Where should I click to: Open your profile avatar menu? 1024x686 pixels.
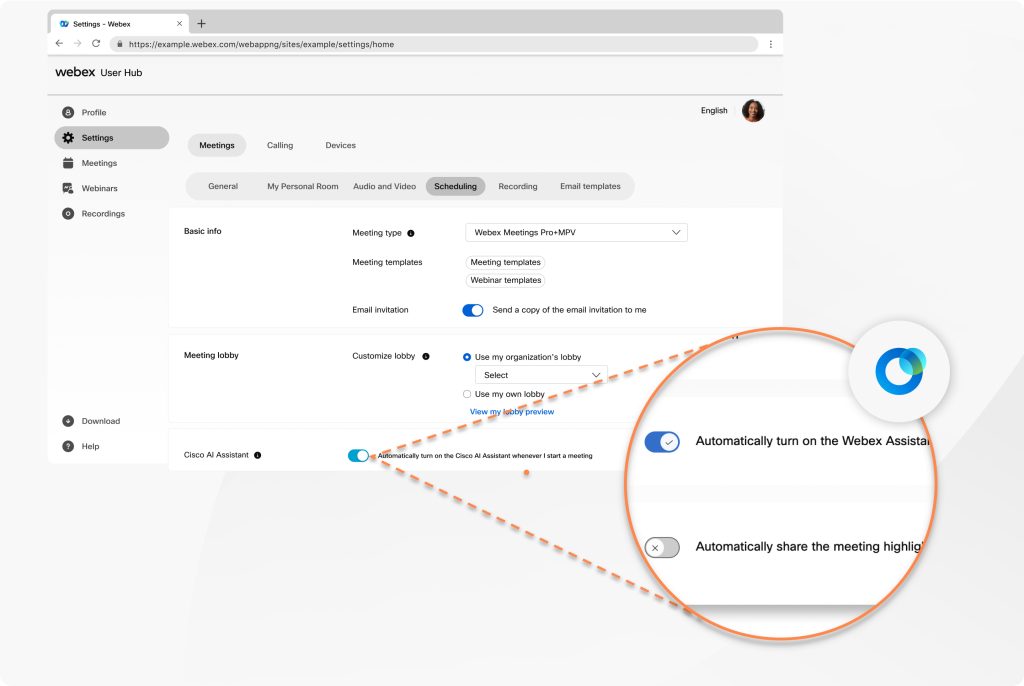[x=753, y=110]
